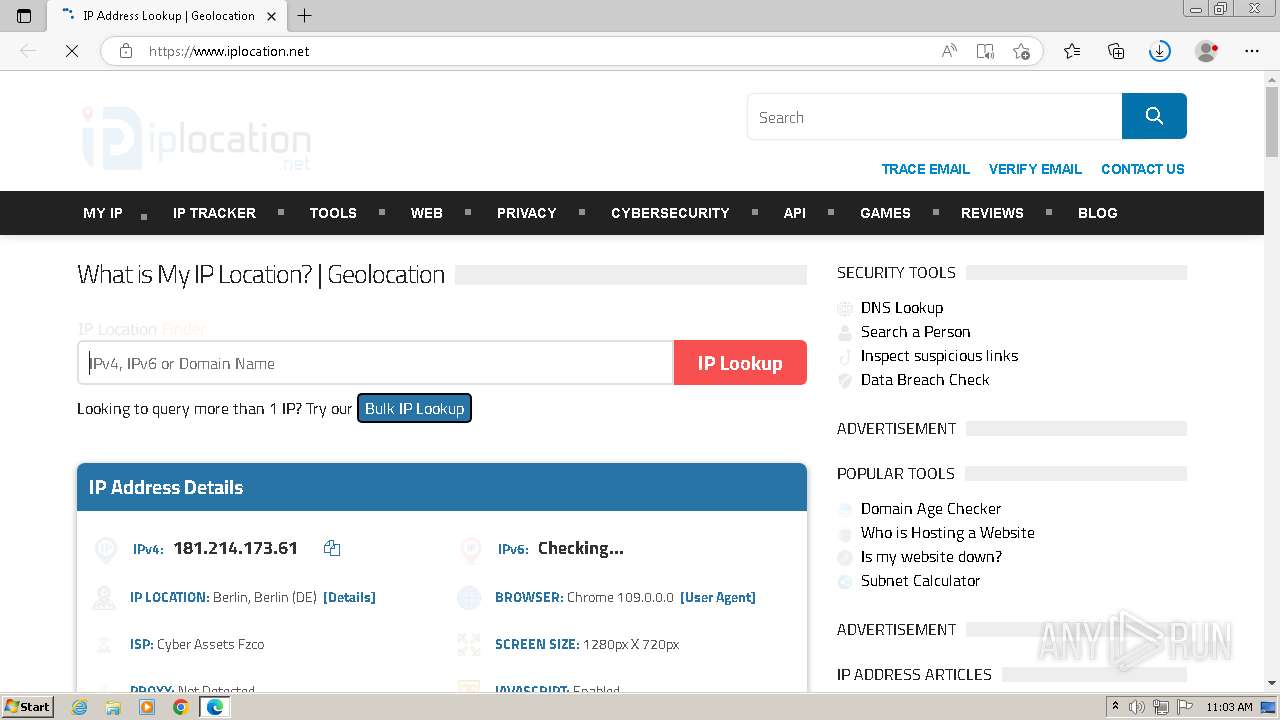Click the taskbar clock 11:03 AM

tap(1229, 707)
